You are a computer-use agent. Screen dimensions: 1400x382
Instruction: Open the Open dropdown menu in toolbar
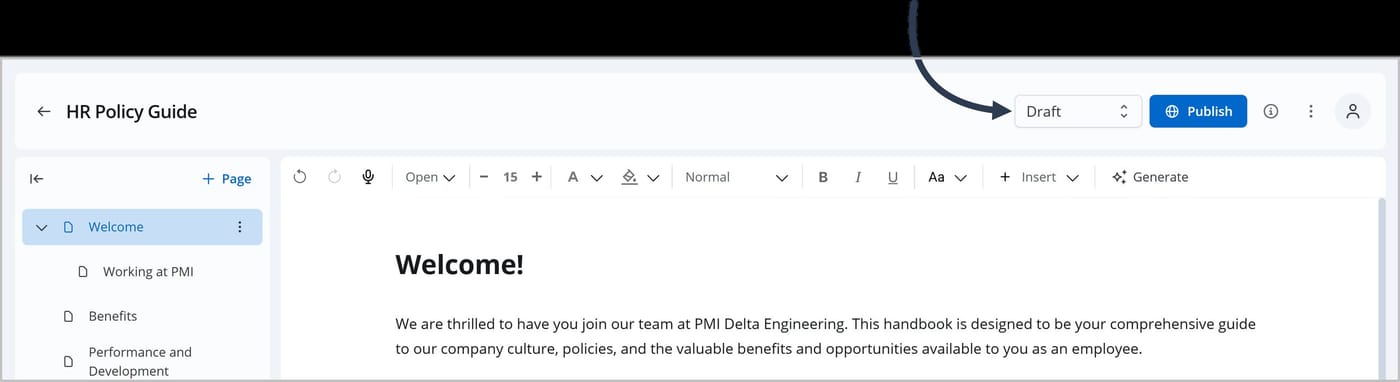click(x=430, y=177)
